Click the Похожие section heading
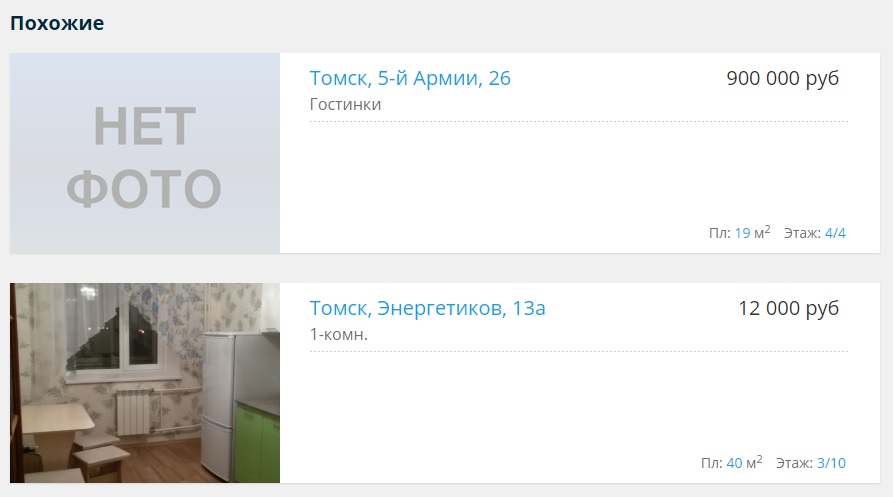893x497 pixels. [x=57, y=23]
